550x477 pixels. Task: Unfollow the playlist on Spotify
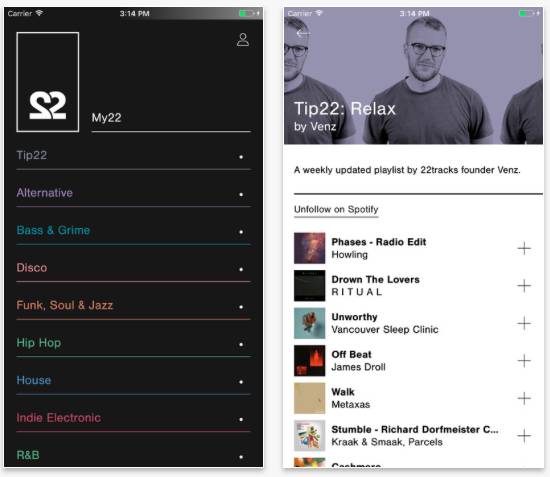tap(336, 209)
